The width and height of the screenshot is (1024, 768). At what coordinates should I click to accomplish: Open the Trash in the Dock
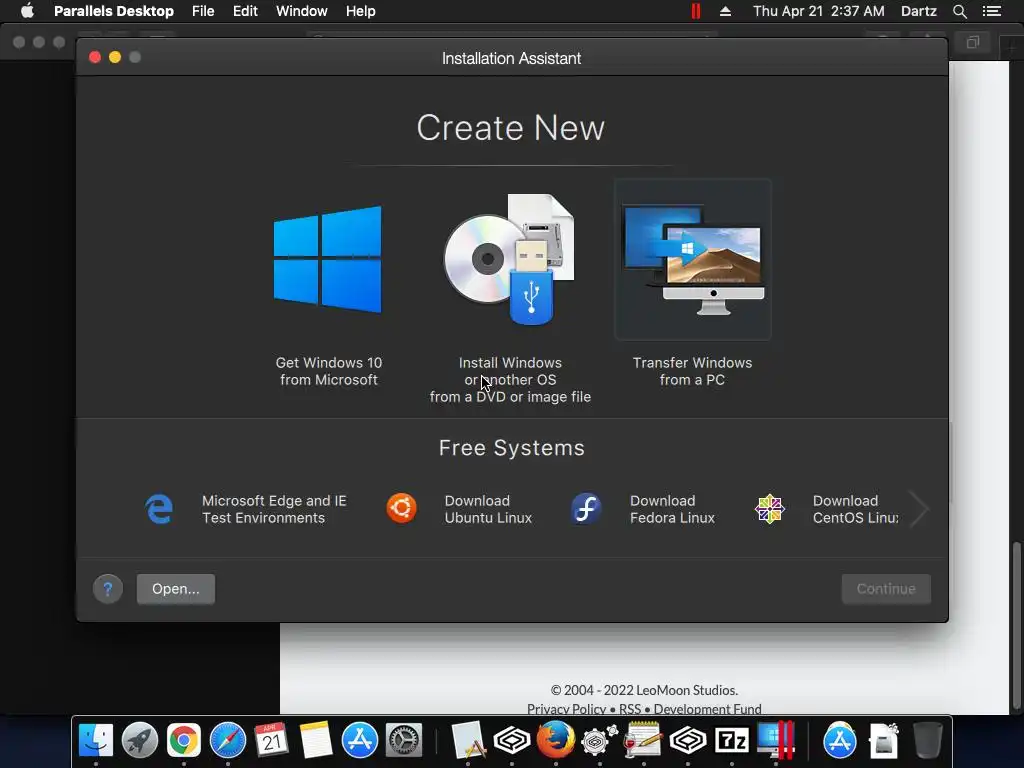927,741
